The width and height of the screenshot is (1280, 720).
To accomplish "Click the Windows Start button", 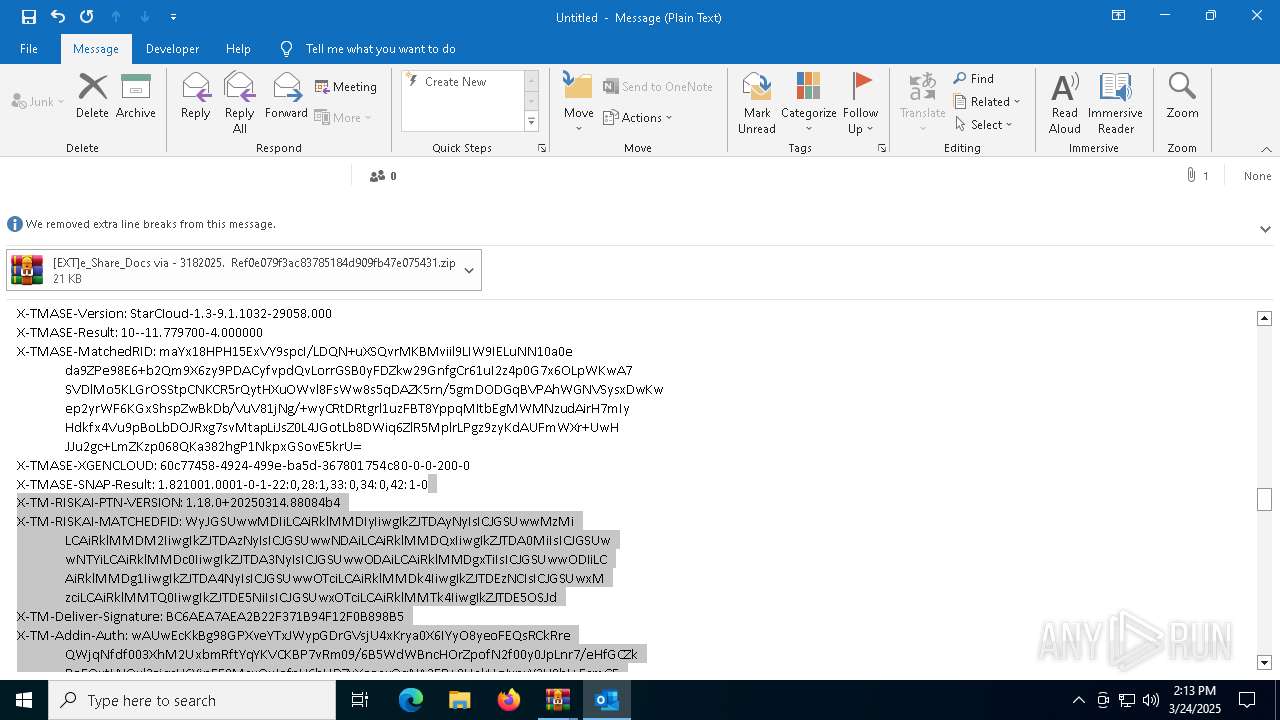I will point(24,700).
